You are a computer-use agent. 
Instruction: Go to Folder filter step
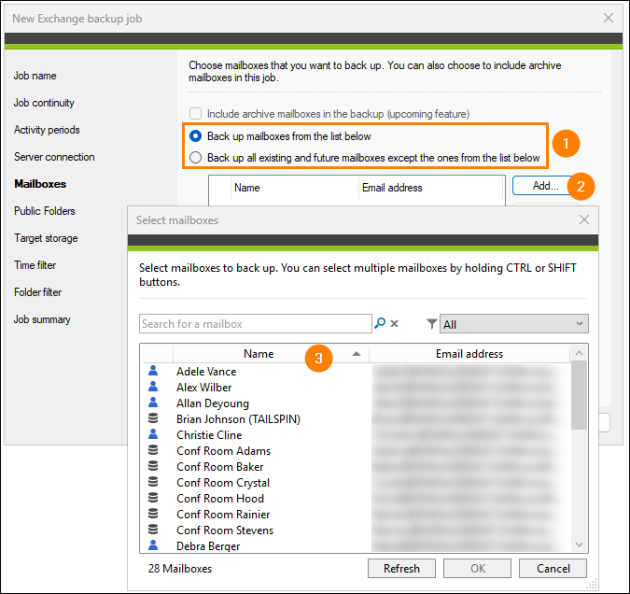point(38,292)
